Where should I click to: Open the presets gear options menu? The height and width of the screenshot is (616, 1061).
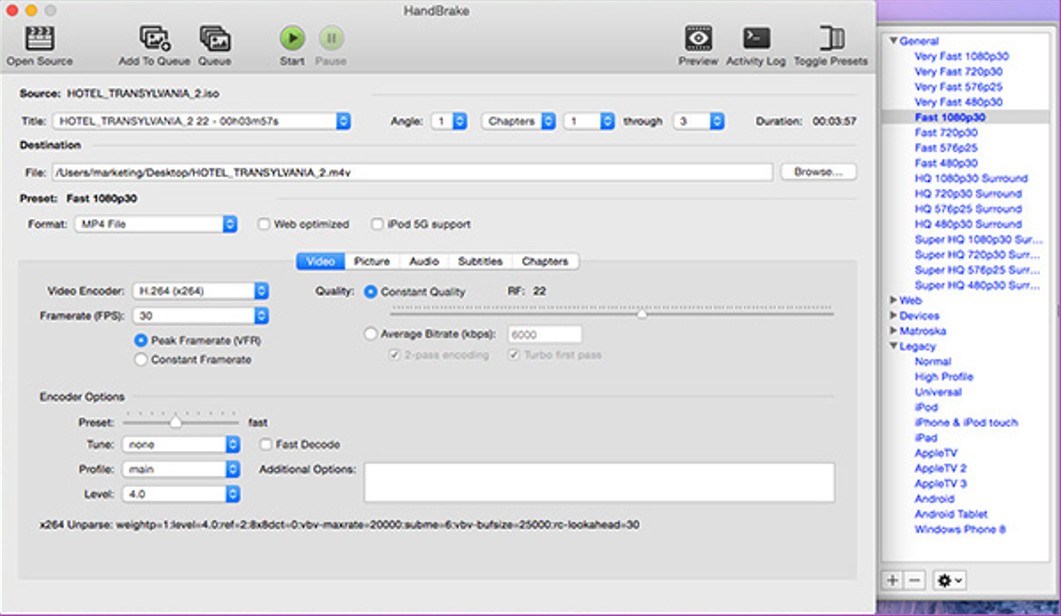949,580
